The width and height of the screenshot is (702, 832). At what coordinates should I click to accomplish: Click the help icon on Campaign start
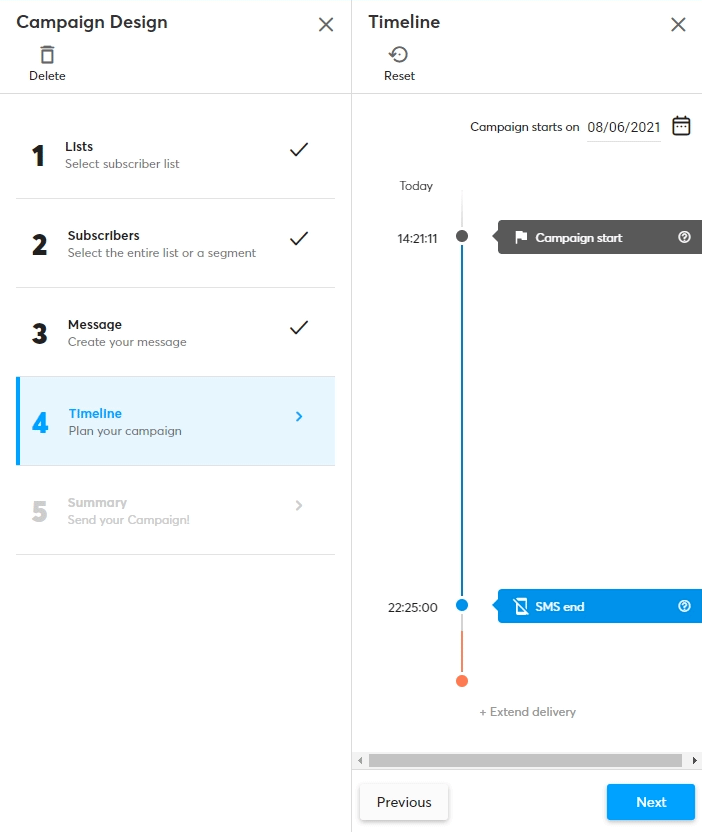pos(685,238)
